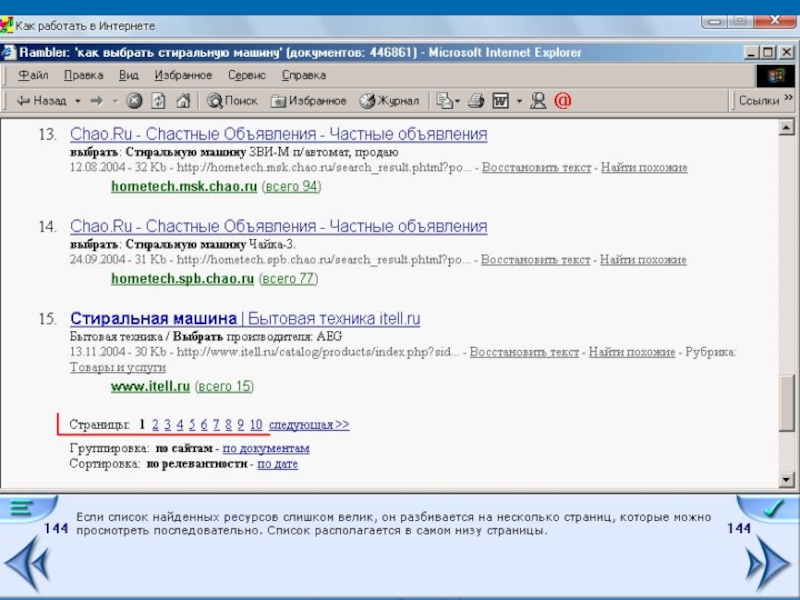Click the Назад back arrow button
The width and height of the screenshot is (800, 600).
(41, 101)
